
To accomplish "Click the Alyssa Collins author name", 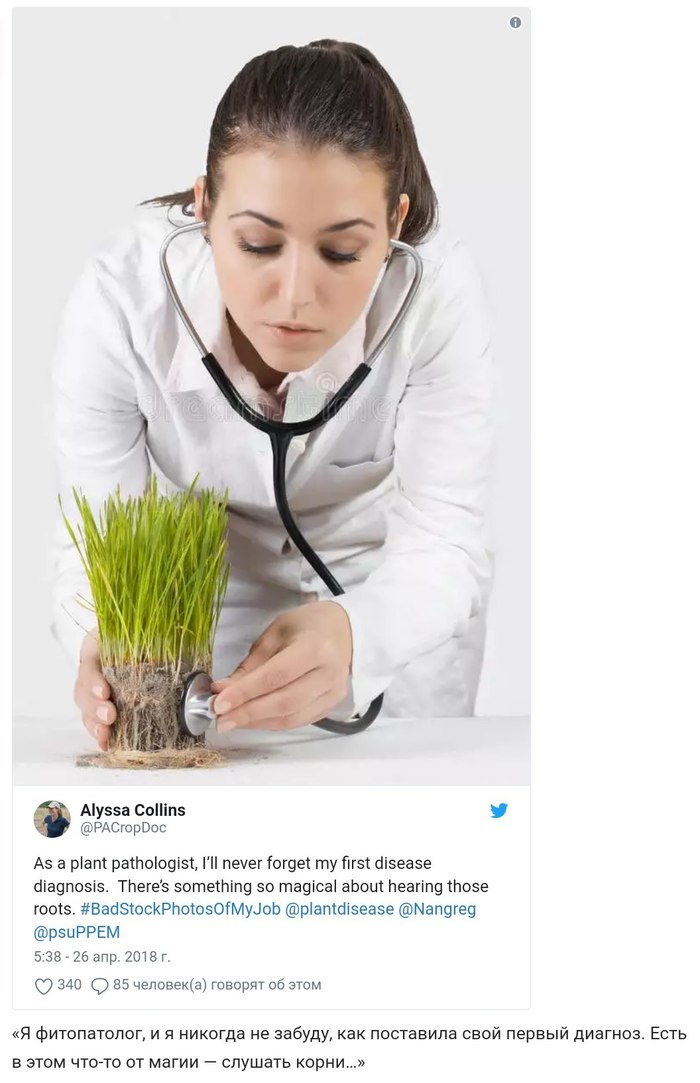I will [x=133, y=810].
